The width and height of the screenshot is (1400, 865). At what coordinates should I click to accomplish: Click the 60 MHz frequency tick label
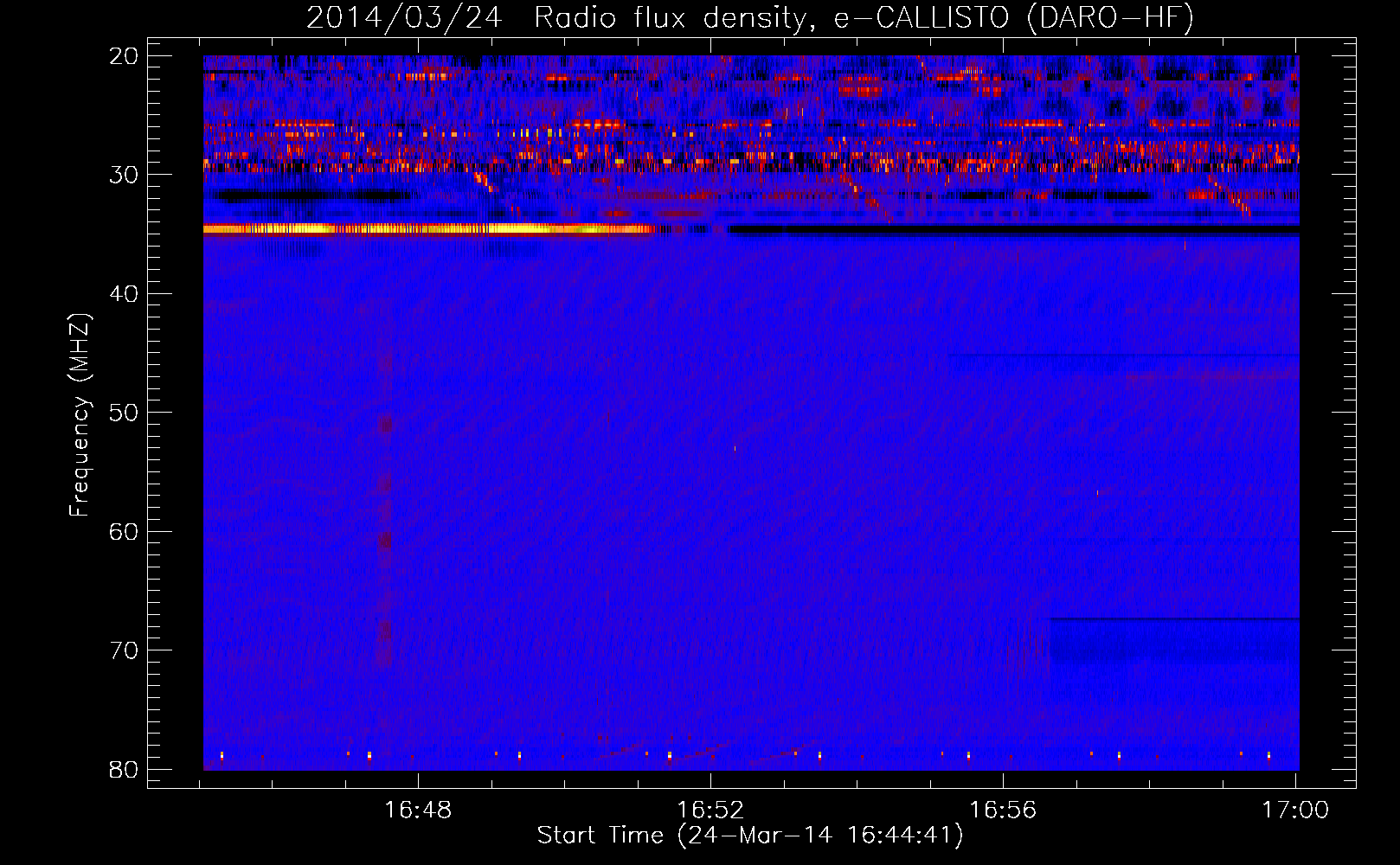click(x=125, y=531)
